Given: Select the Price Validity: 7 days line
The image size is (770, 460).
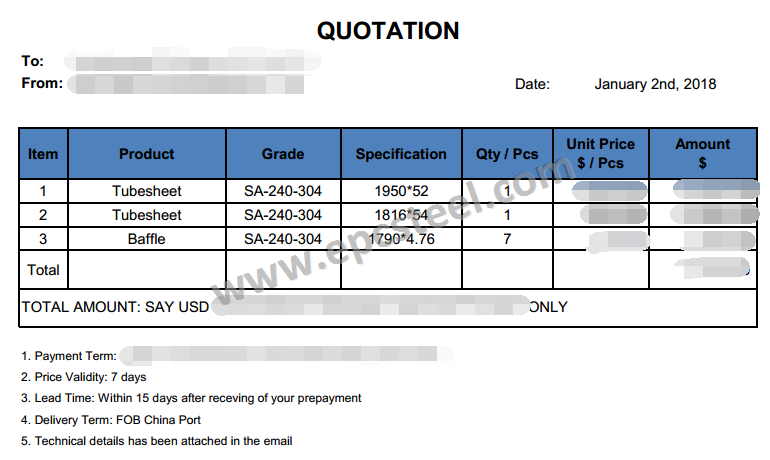Looking at the screenshot, I should pyautogui.click(x=83, y=377).
